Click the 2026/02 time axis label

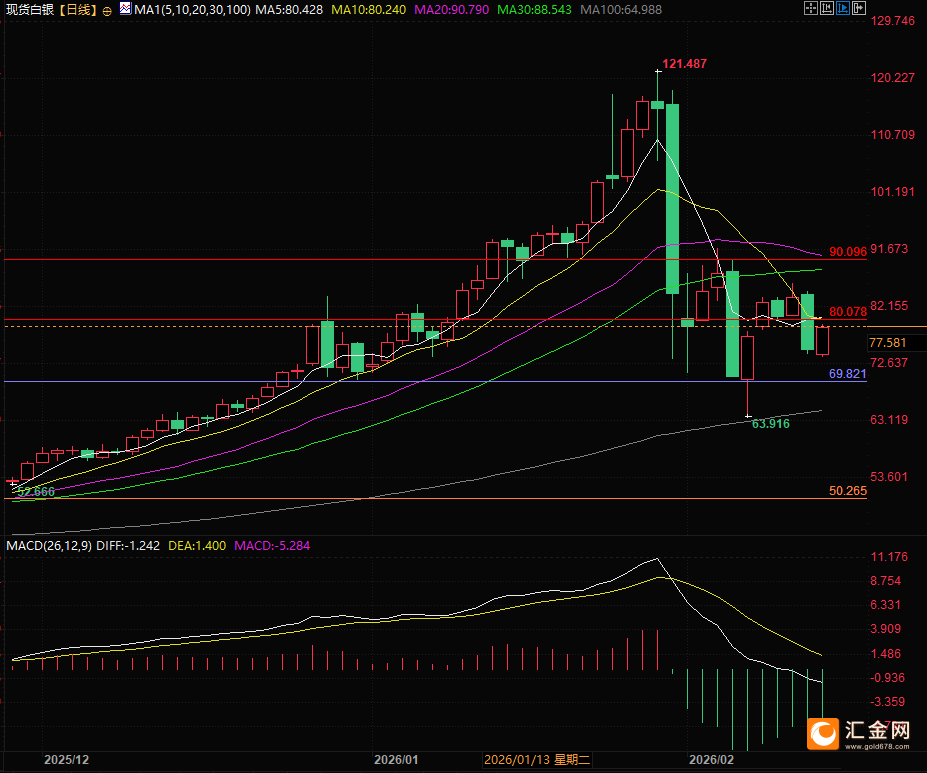pos(711,759)
